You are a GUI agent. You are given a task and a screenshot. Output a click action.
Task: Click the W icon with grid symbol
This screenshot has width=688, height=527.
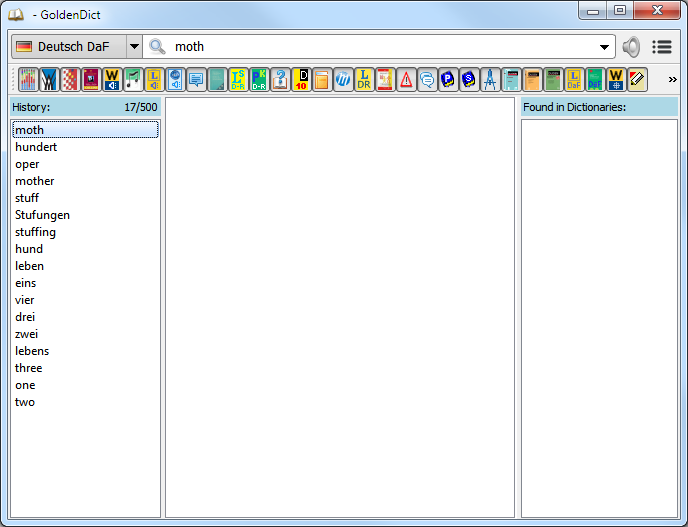tap(616, 79)
